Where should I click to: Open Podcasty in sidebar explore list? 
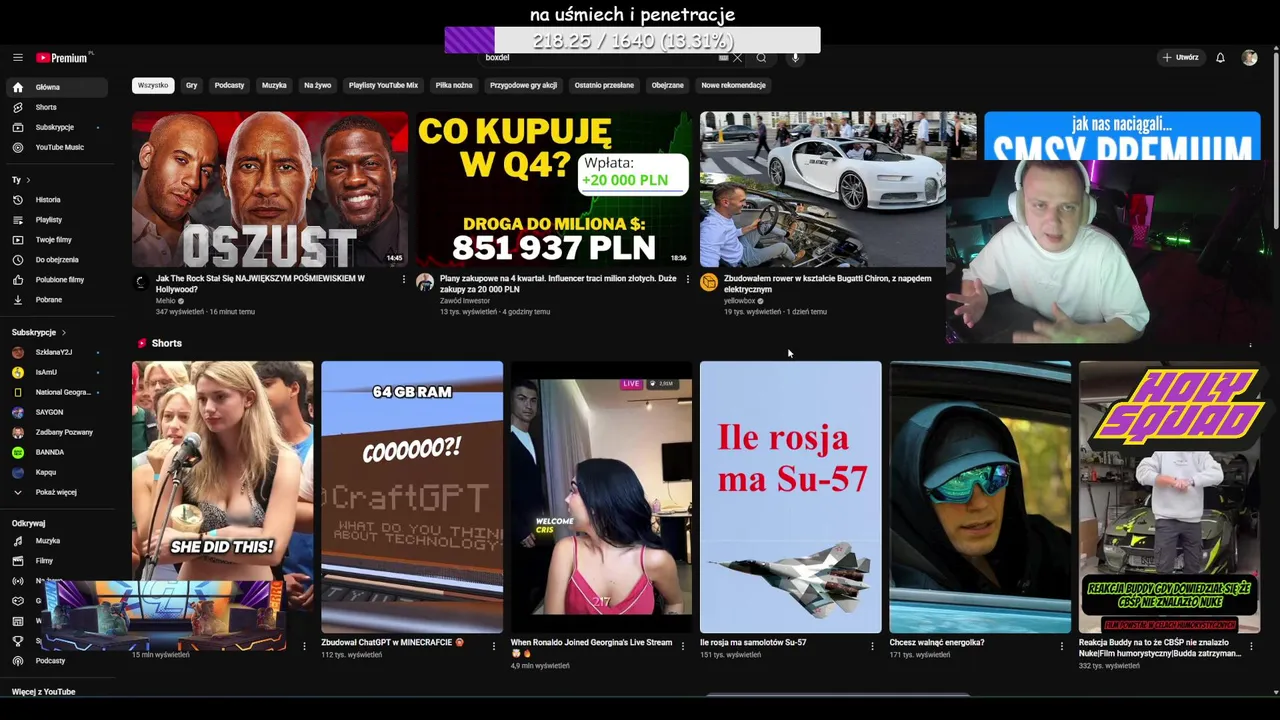pyautogui.click(x=50, y=661)
